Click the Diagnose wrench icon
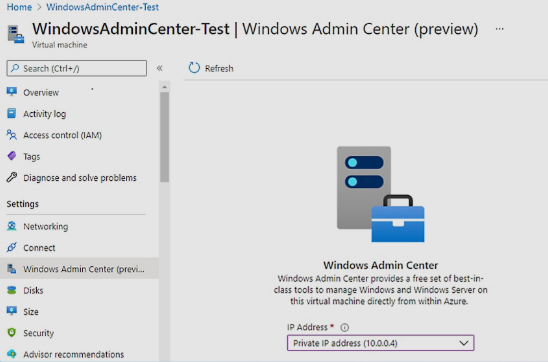Viewport: 548px width, 362px height. [x=12, y=178]
